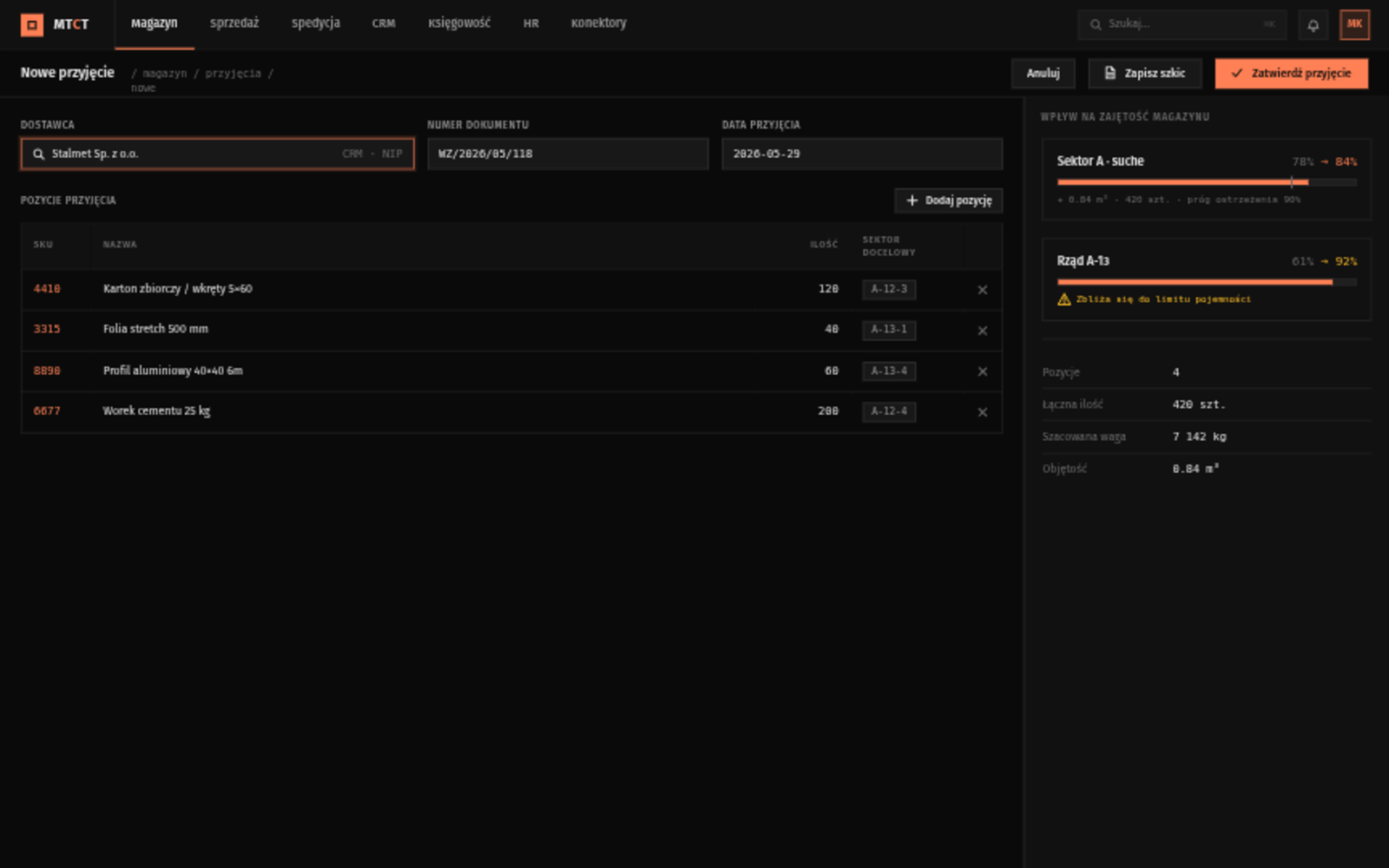Viewport: 1389px width, 868px height.
Task: Switch to the magazyn tab
Action: coord(155,23)
